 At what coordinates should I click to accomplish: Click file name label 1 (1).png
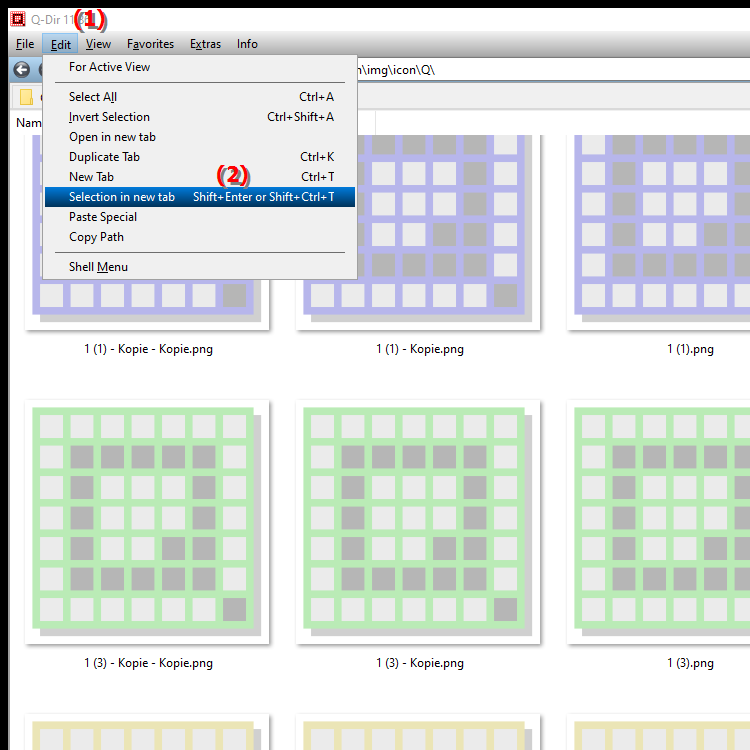tap(690, 349)
